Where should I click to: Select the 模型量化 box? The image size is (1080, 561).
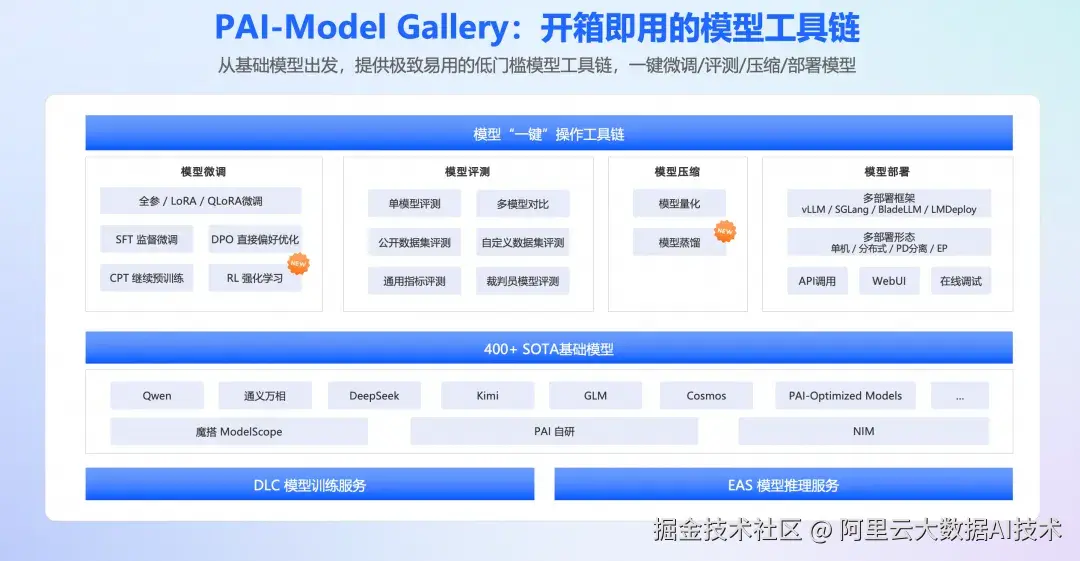point(679,204)
